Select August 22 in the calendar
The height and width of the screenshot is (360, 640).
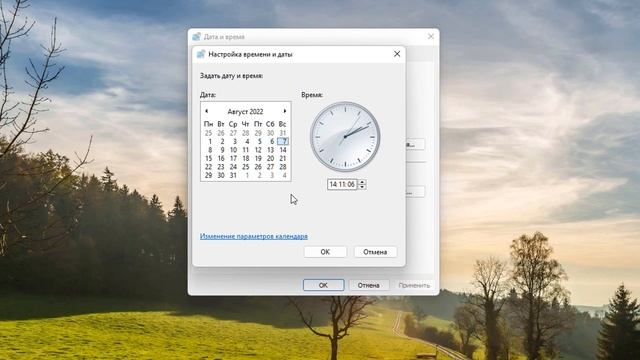point(209,167)
